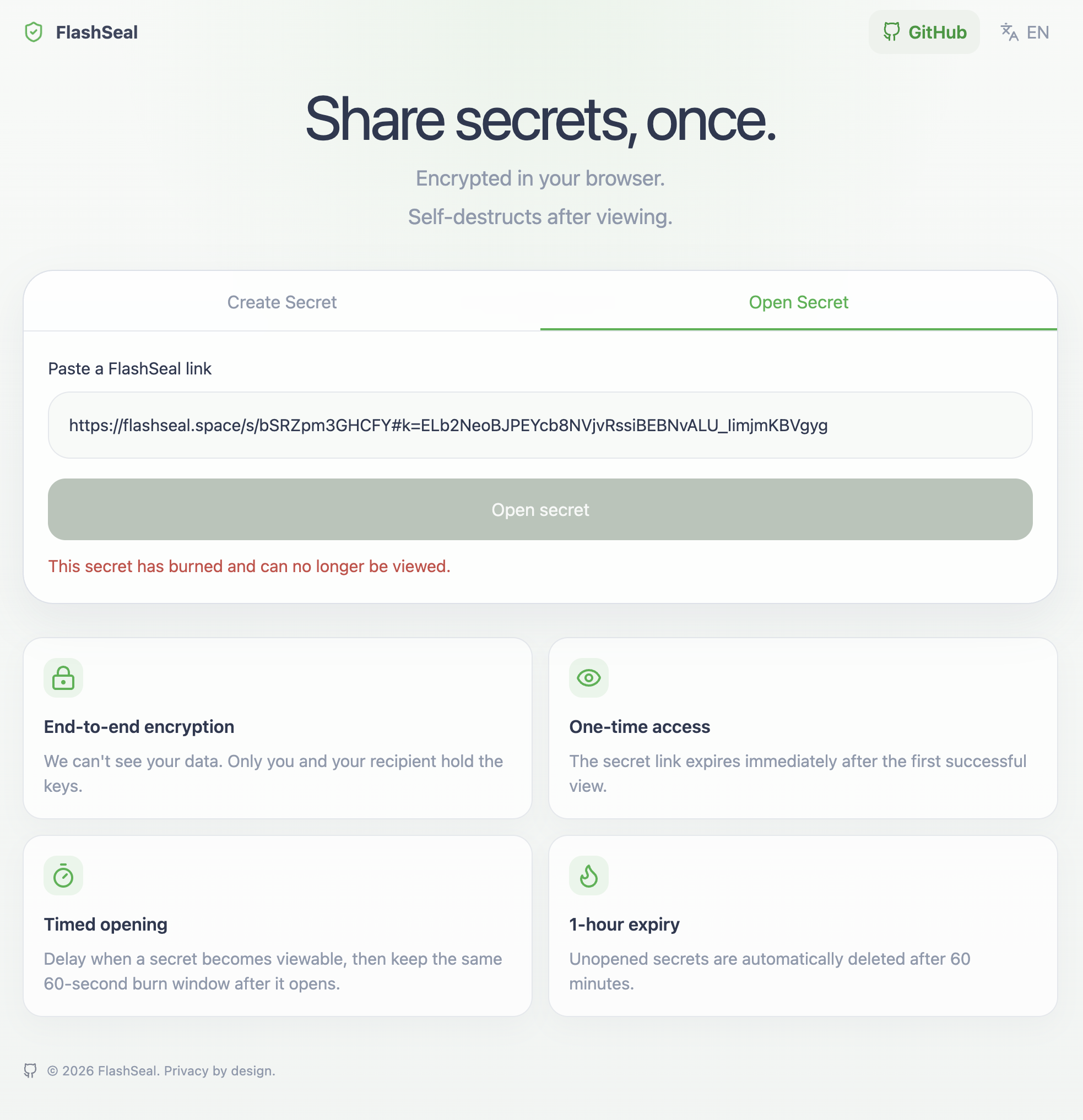Open the GitHub link in header
This screenshot has height=1120, width=1083.
[924, 32]
